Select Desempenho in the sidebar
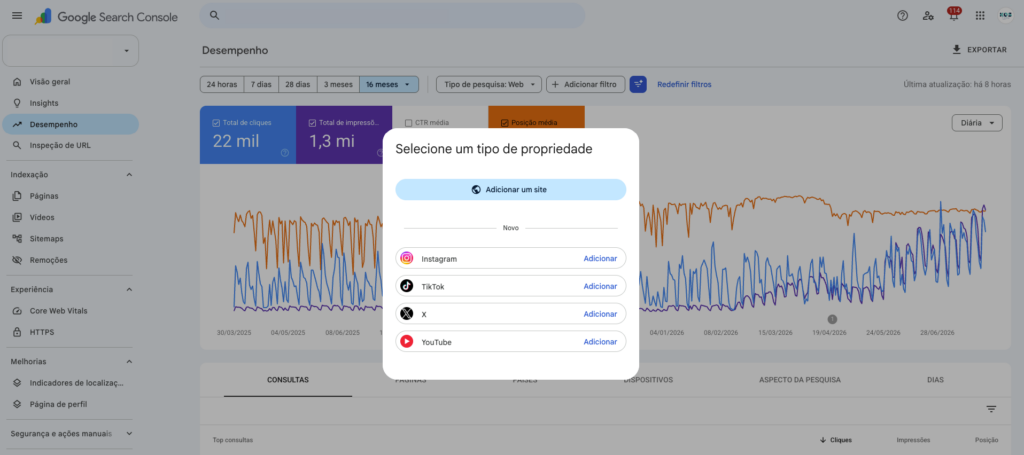This screenshot has width=1024, height=455. coord(71,124)
